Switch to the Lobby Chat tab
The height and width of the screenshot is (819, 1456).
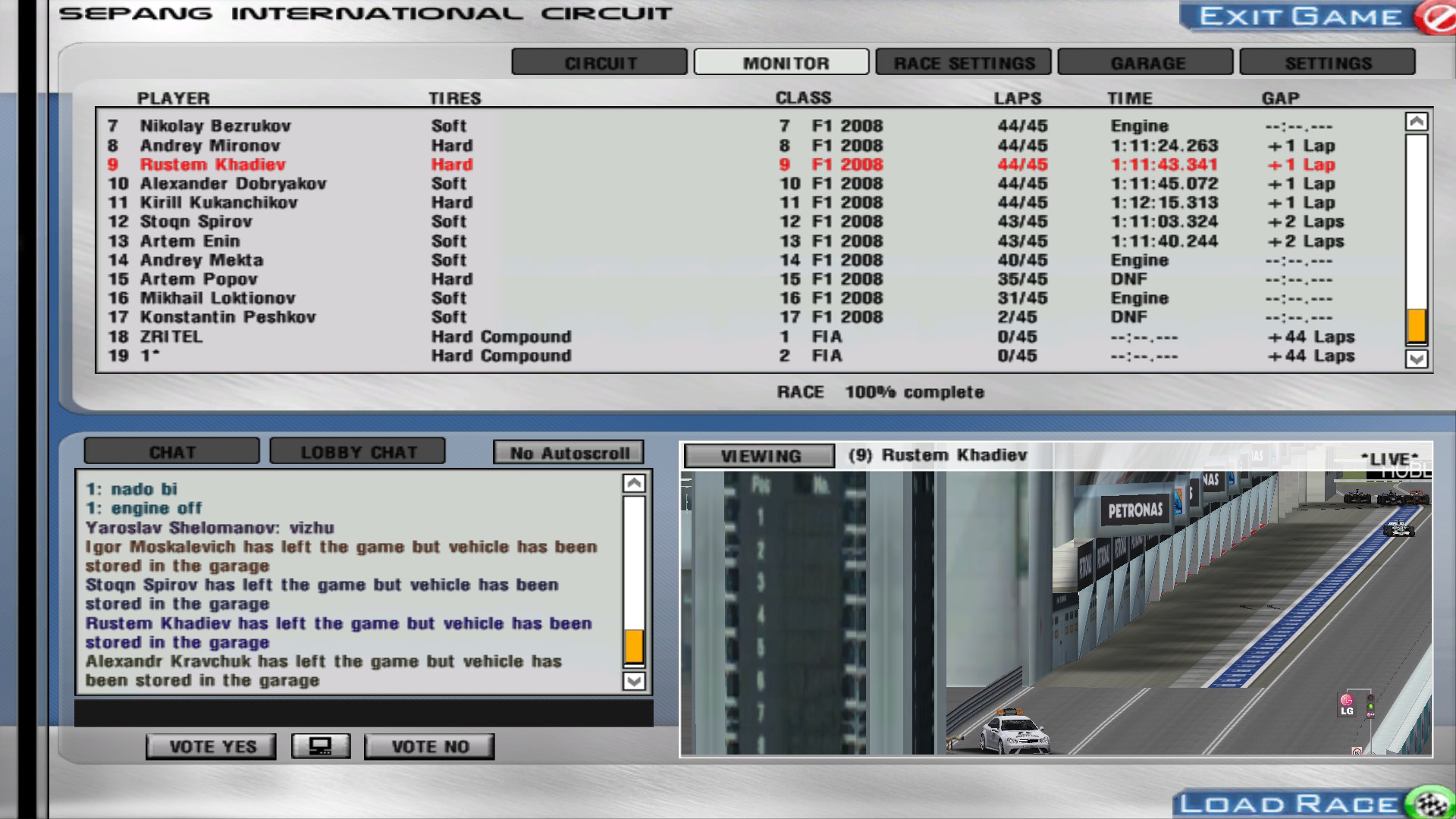point(358,452)
